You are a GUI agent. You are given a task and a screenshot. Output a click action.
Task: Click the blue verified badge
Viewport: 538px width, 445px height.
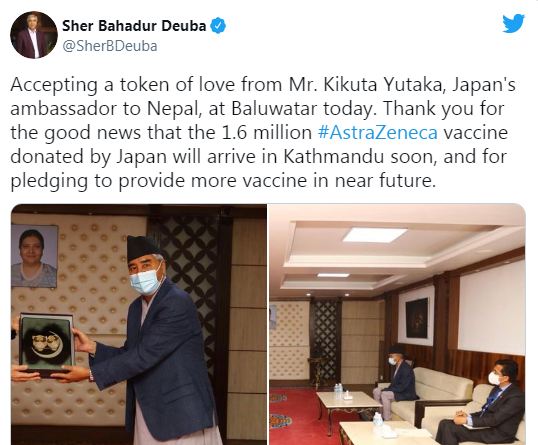pos(218,26)
